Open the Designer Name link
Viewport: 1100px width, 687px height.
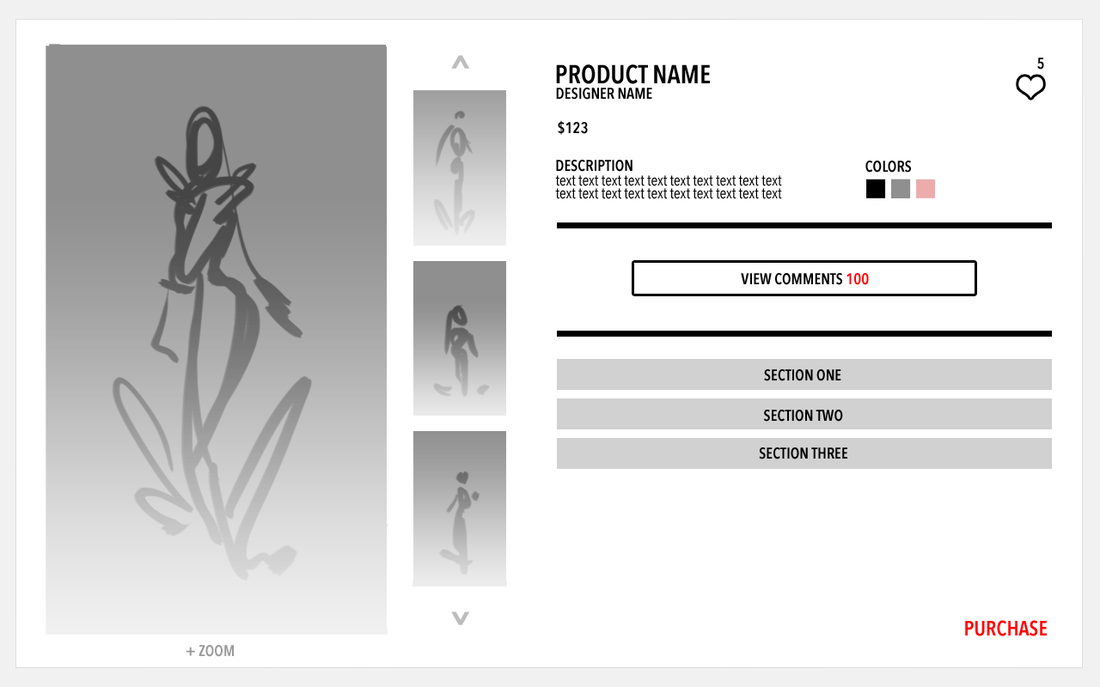click(604, 94)
